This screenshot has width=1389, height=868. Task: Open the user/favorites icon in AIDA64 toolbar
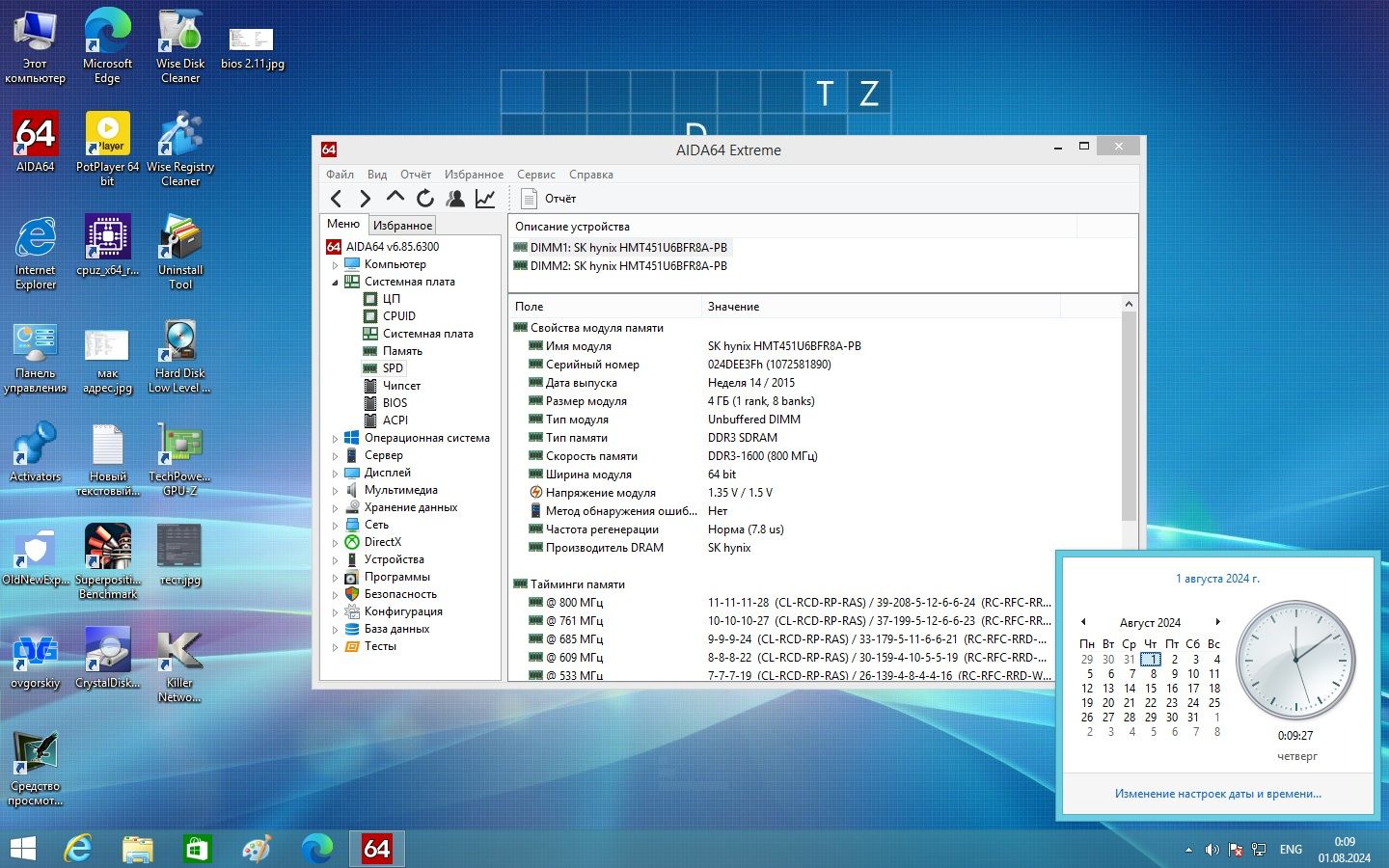point(455,199)
